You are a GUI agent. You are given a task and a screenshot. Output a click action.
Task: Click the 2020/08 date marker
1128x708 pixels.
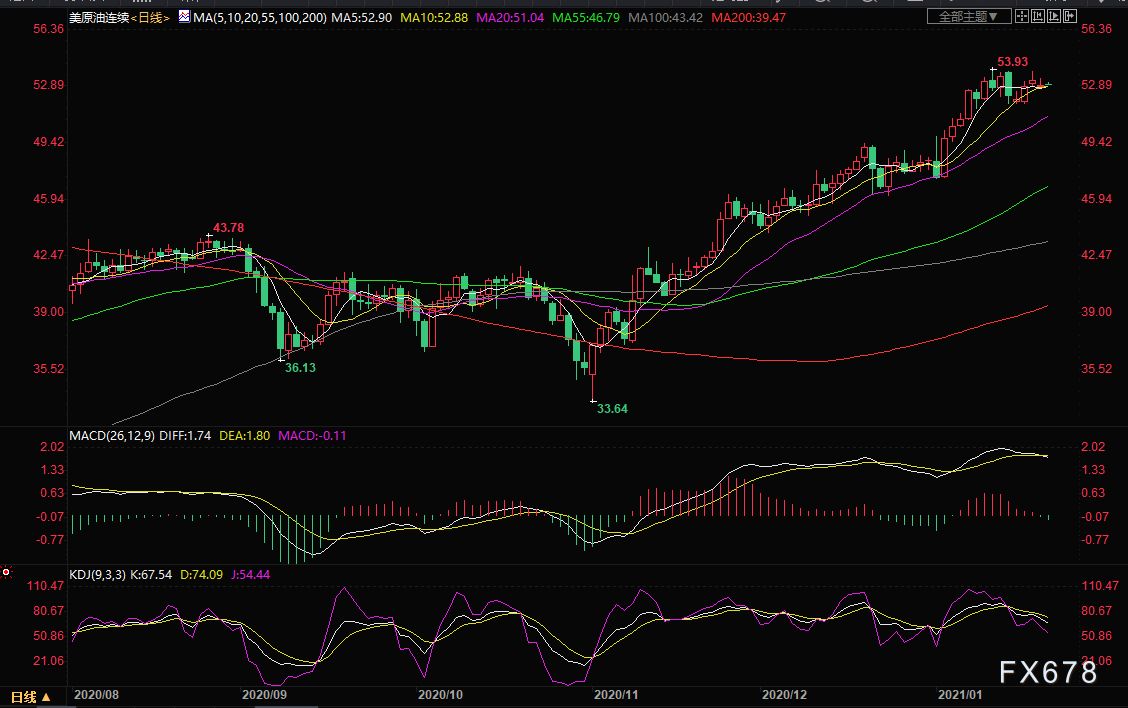[x=96, y=694]
